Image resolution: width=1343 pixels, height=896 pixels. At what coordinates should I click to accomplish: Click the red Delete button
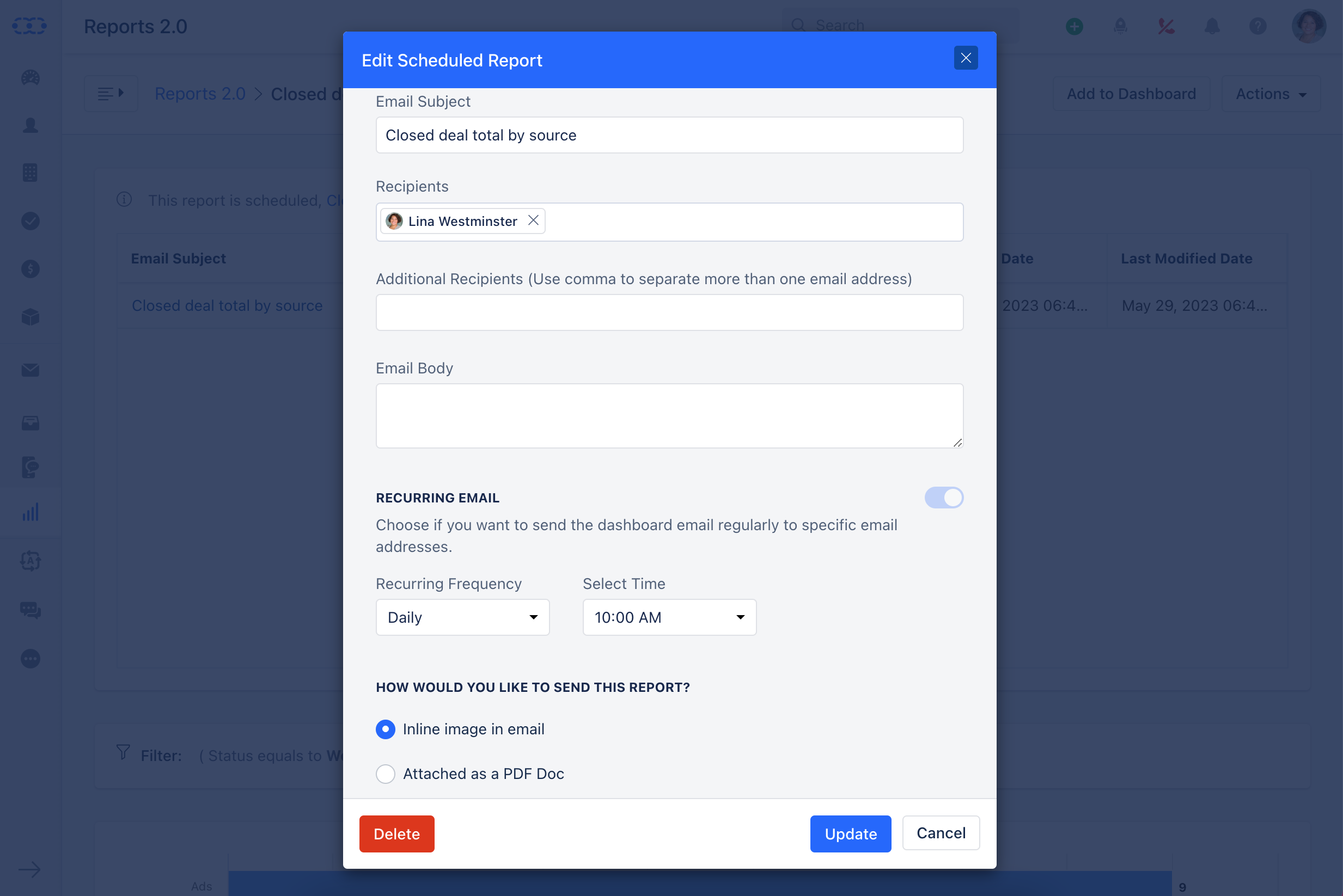click(397, 834)
